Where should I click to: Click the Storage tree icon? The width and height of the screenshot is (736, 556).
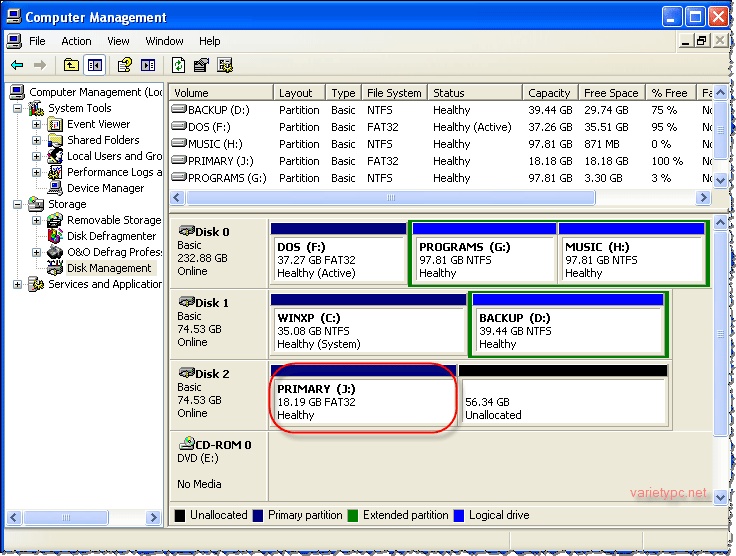tap(36, 204)
